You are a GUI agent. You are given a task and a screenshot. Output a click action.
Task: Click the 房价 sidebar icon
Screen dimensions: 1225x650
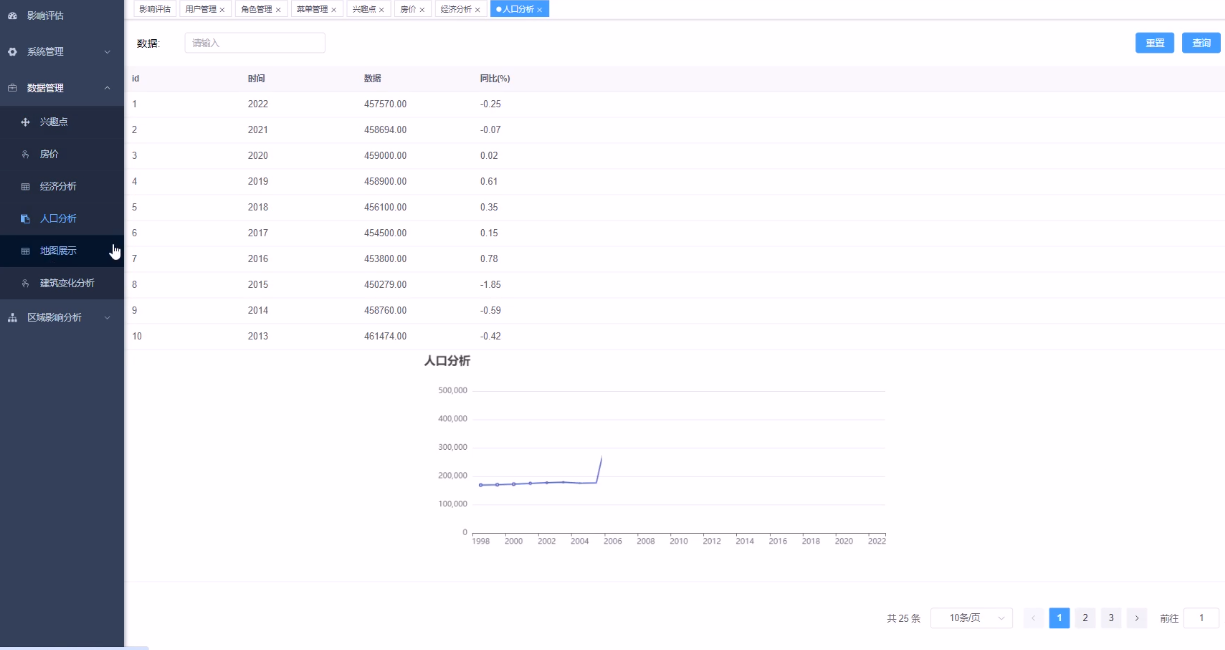pos(25,155)
